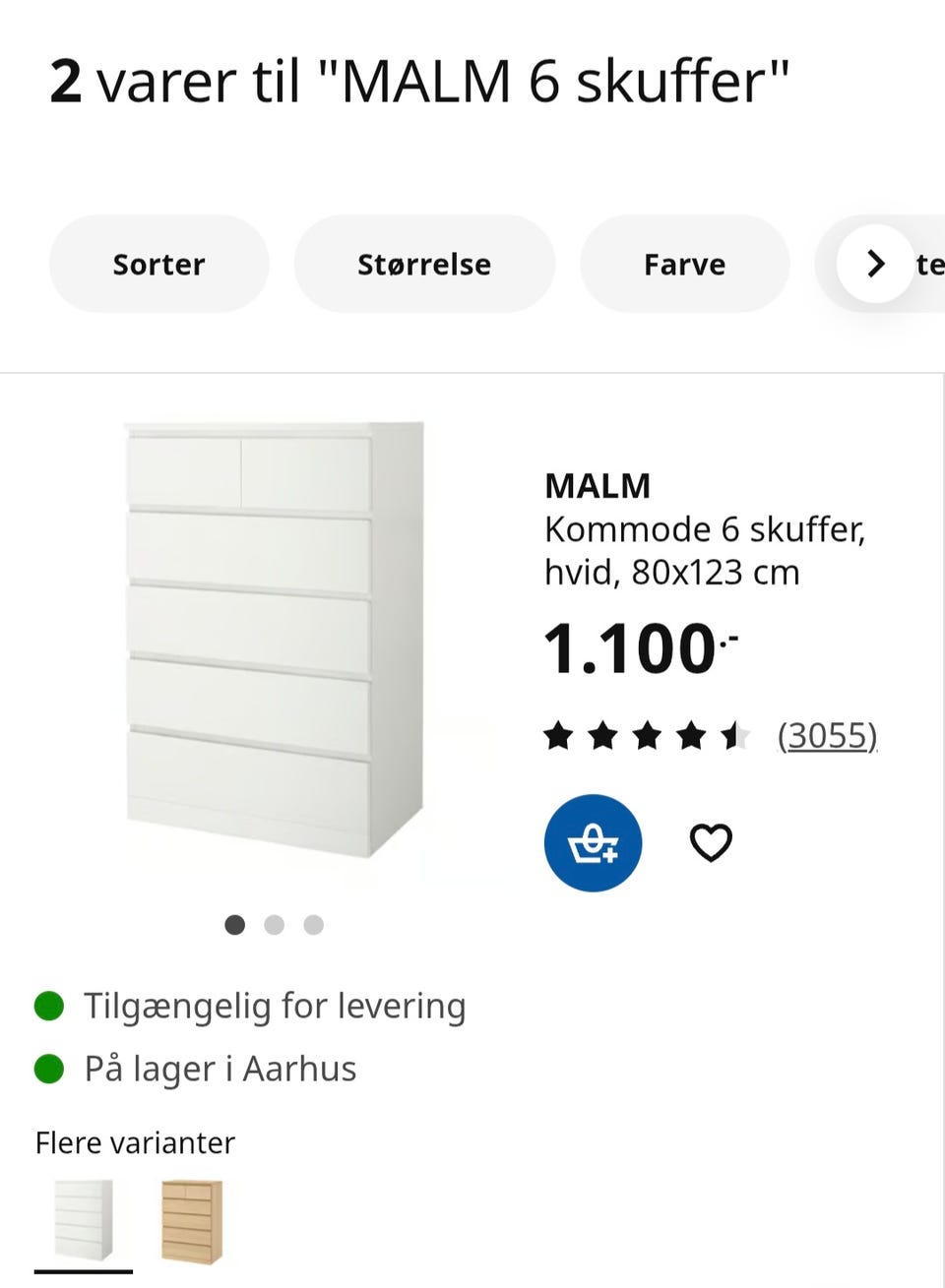Click the MALM product title

pyautogui.click(x=597, y=485)
